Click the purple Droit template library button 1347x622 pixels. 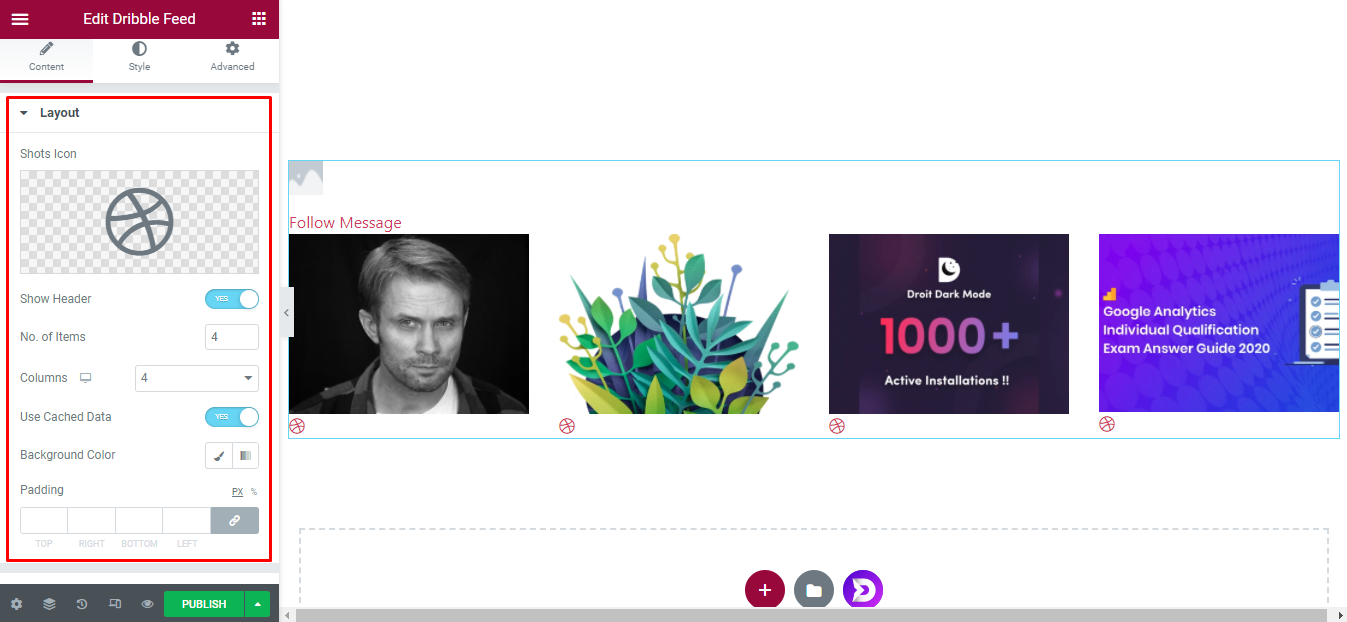(863, 590)
